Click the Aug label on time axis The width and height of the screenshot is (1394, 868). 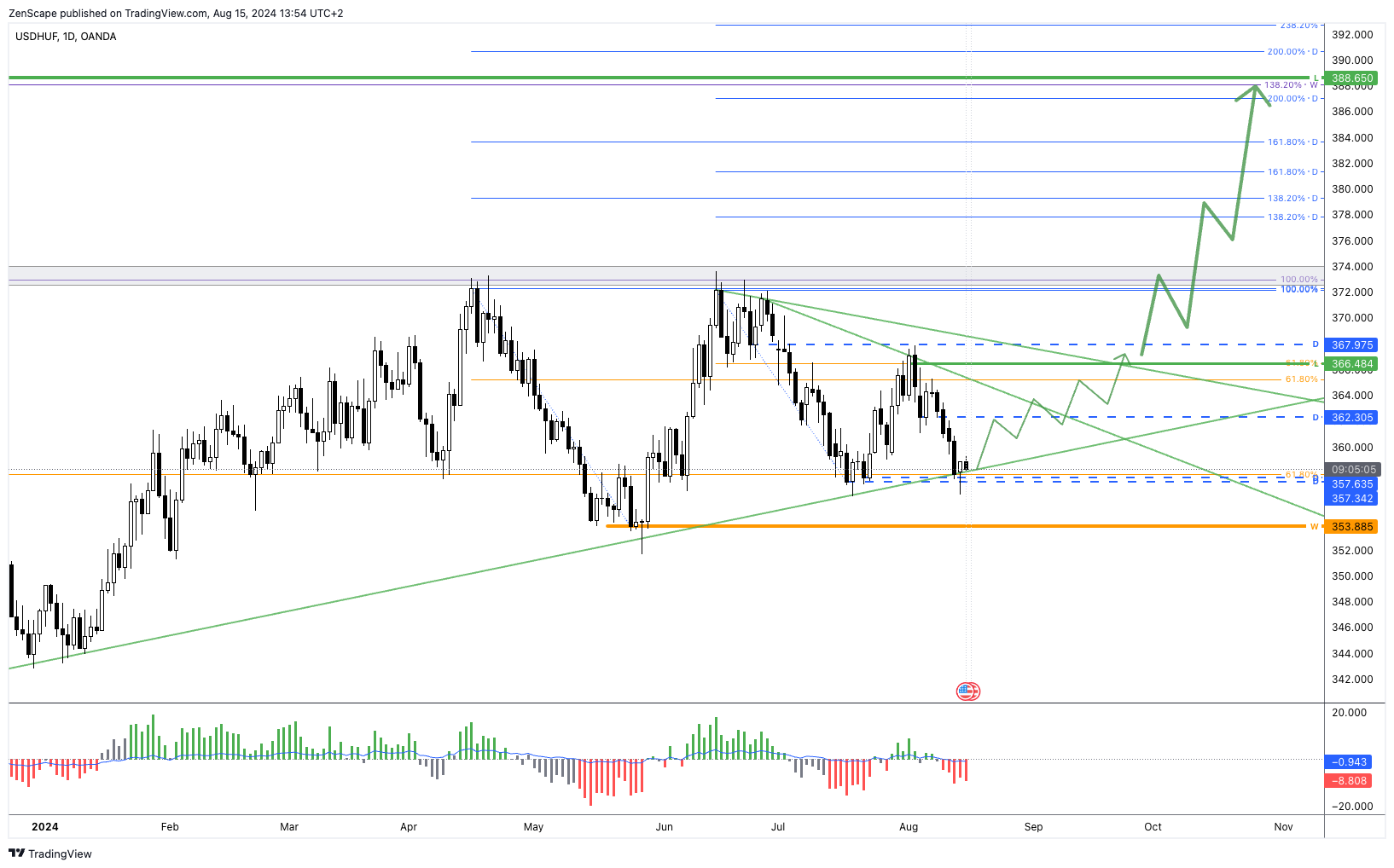coord(909,827)
